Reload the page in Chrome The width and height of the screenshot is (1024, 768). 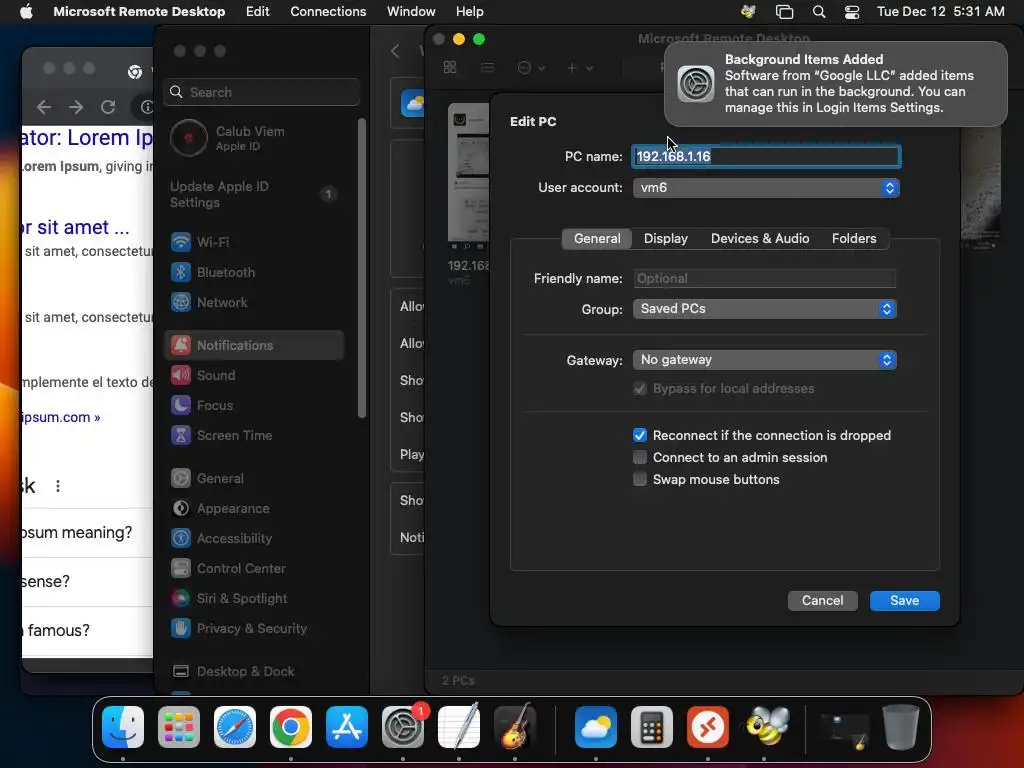click(108, 107)
